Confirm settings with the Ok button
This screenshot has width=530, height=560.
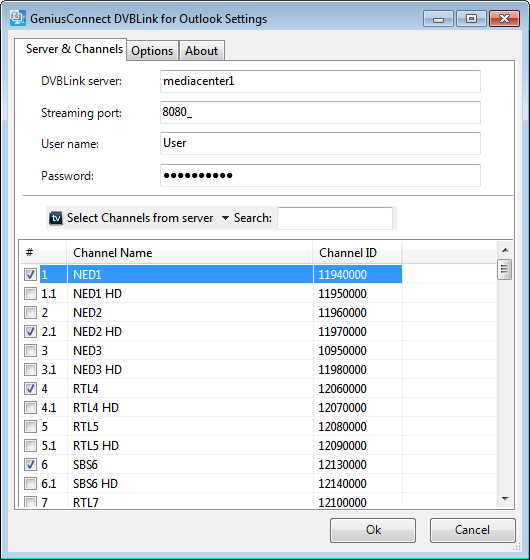tap(373, 530)
